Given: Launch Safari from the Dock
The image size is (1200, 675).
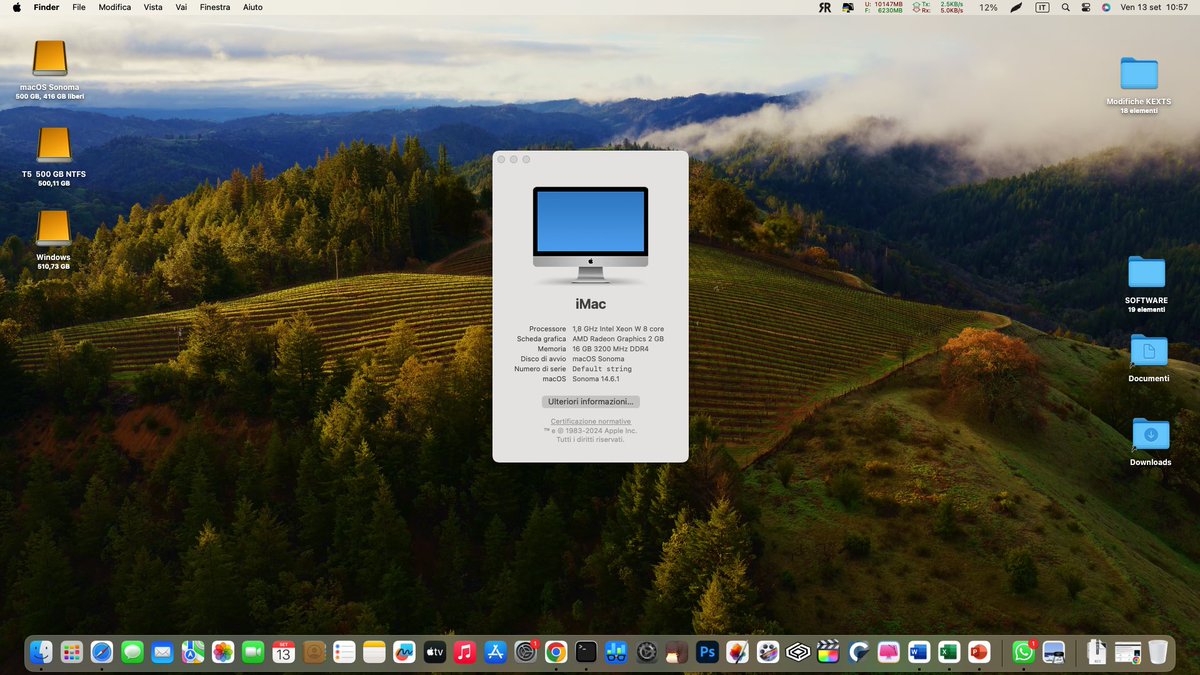Looking at the screenshot, I should click(x=102, y=652).
